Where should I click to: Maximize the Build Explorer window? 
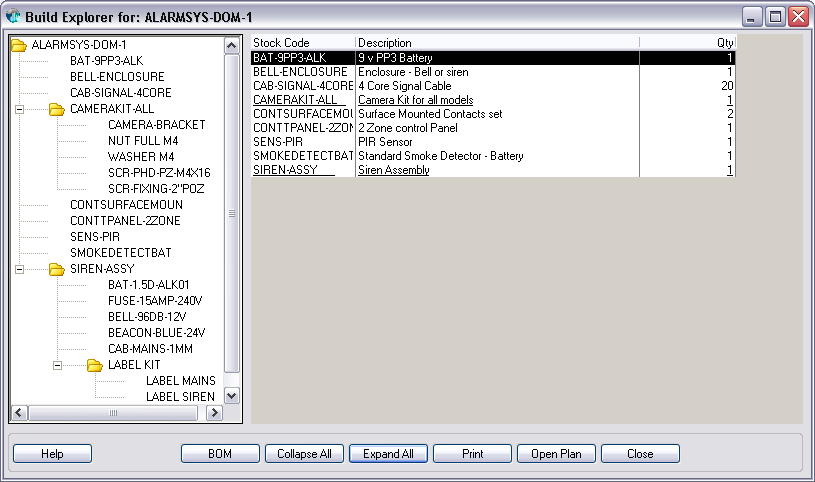[775, 17]
